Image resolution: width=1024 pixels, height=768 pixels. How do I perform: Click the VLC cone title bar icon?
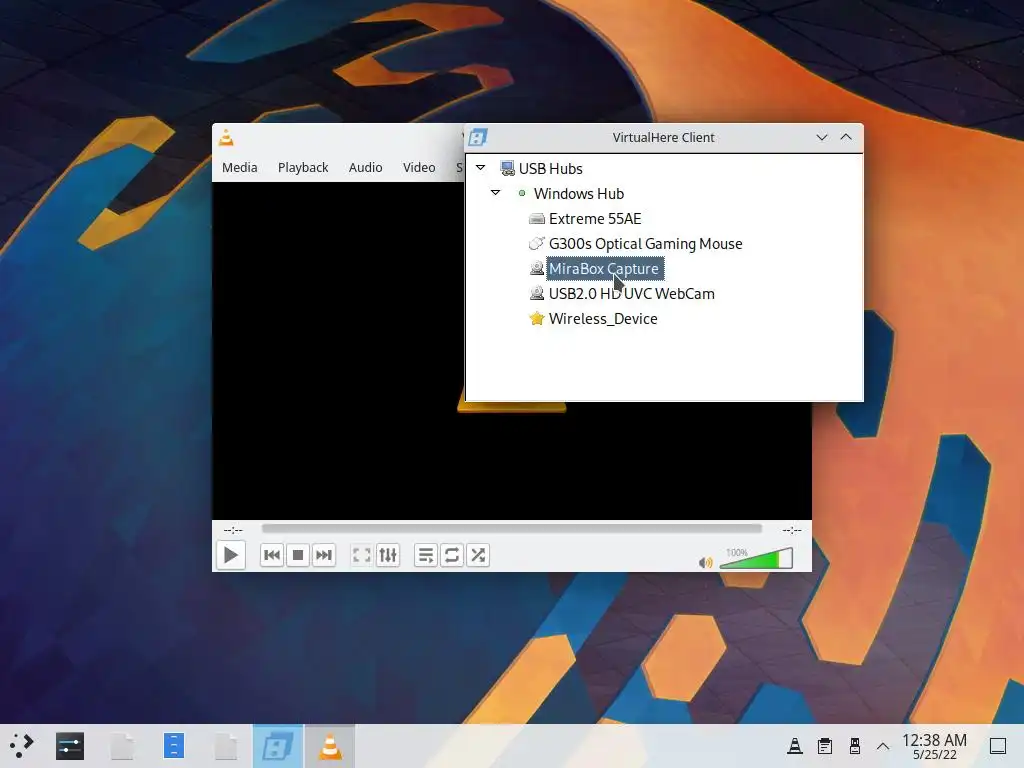[226, 137]
